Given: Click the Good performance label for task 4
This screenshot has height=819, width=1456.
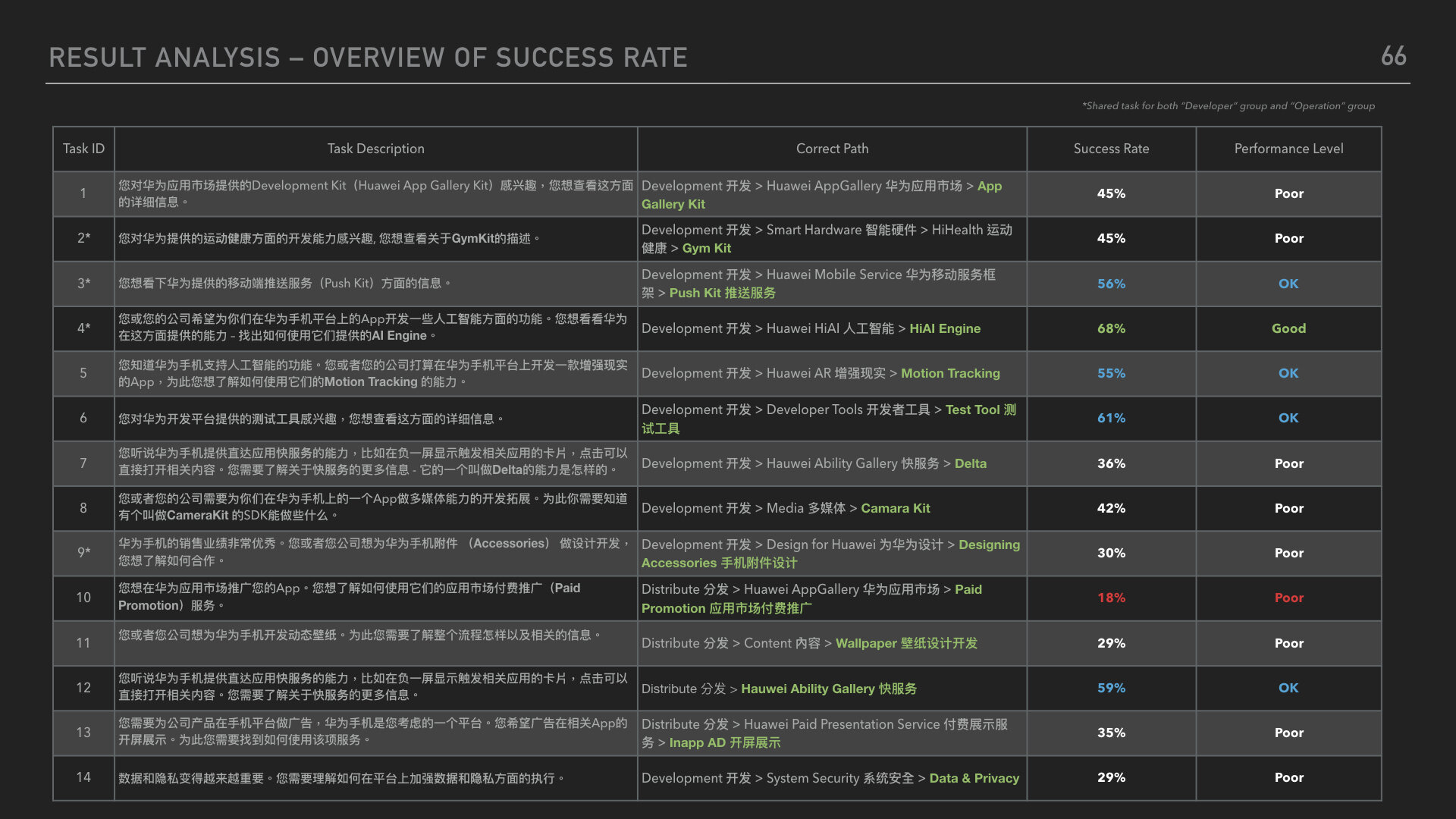Looking at the screenshot, I should point(1288,328).
